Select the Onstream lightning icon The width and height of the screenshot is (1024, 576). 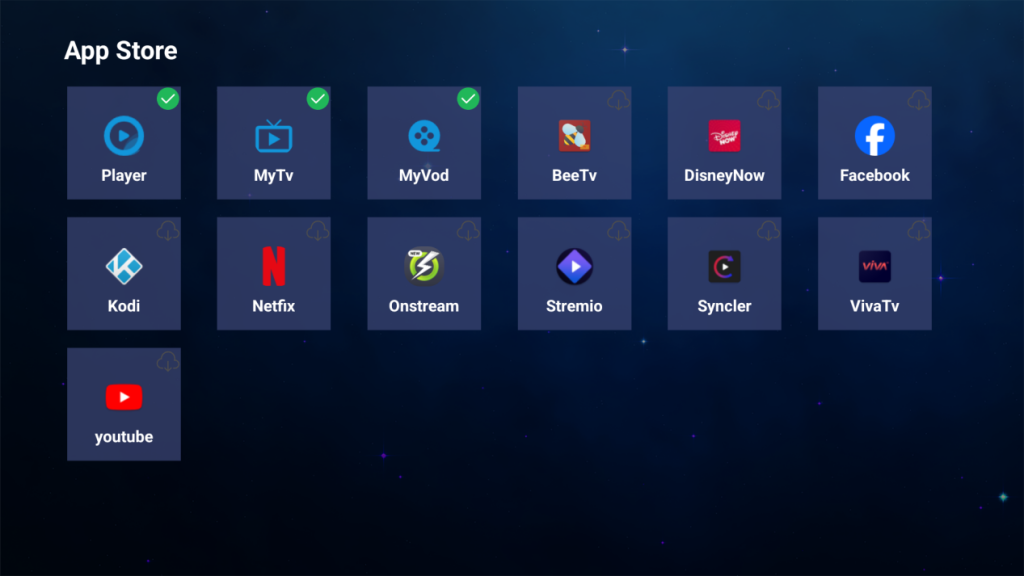pos(424,266)
